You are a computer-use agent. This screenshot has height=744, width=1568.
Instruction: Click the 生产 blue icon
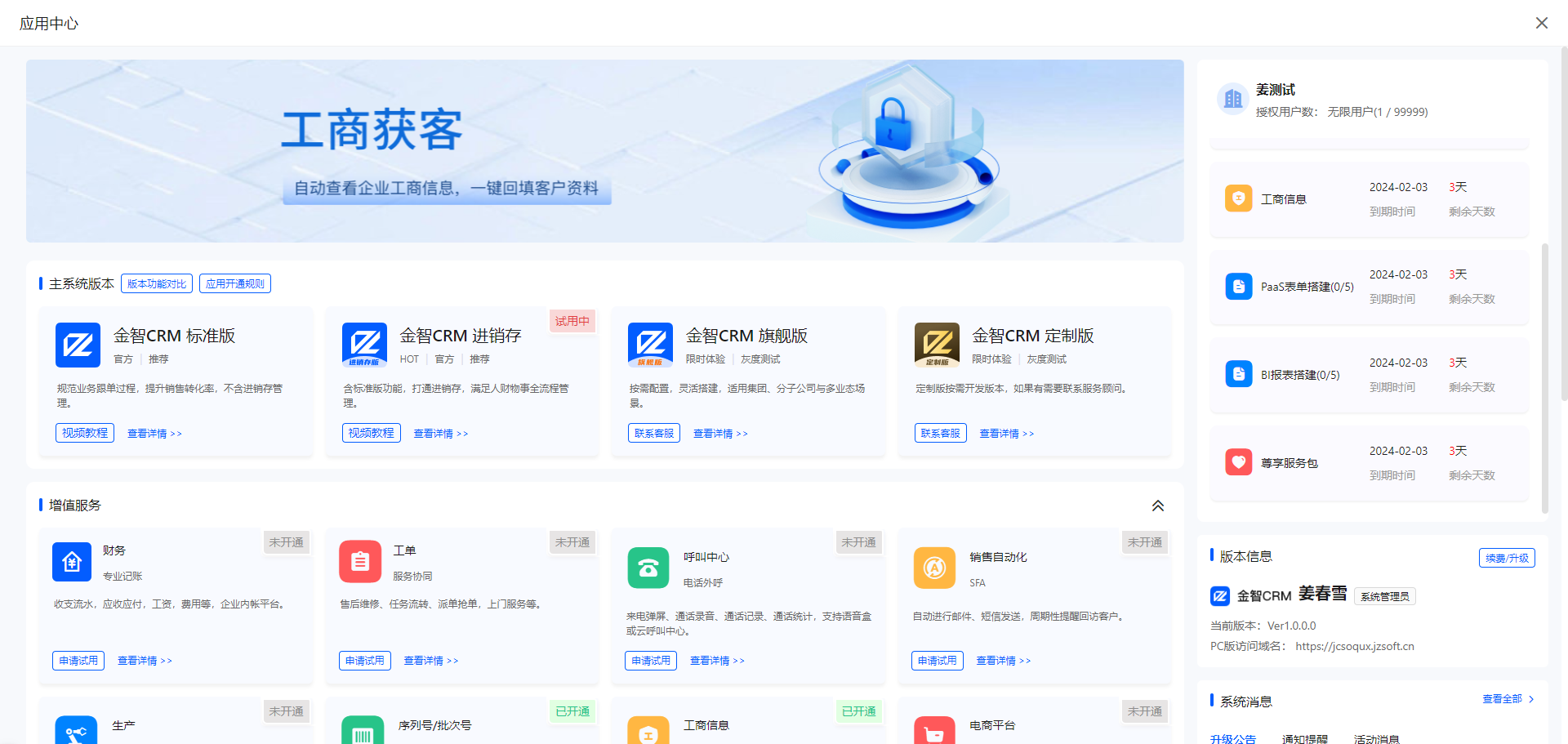(x=76, y=730)
